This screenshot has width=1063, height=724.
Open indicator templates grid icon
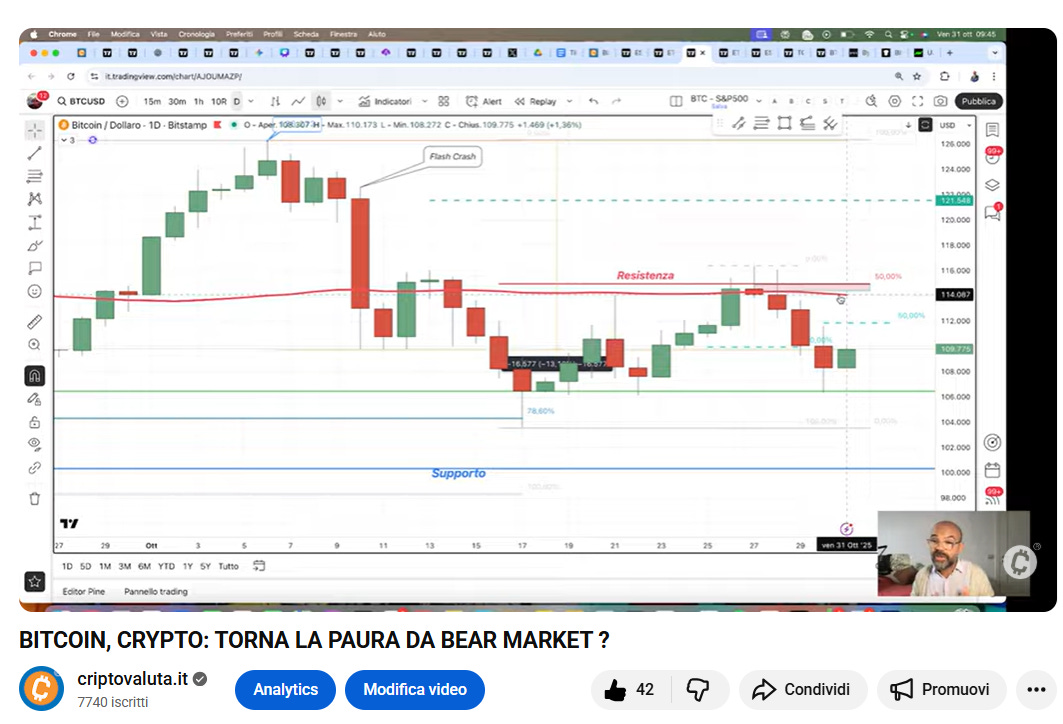point(443,101)
